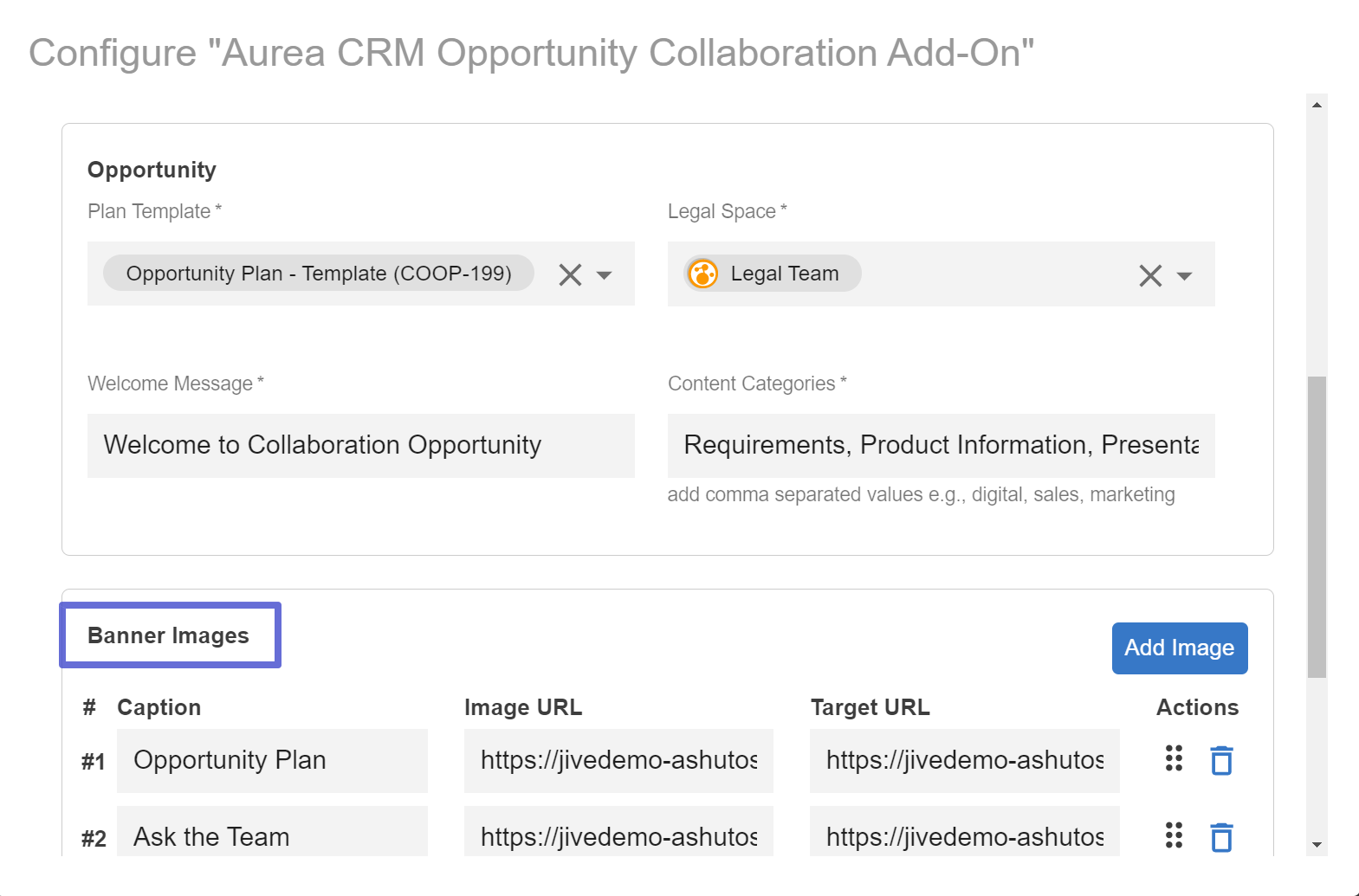The width and height of the screenshot is (1359, 896).
Task: Click the vertical scrollbar thumb
Action: click(1317, 526)
